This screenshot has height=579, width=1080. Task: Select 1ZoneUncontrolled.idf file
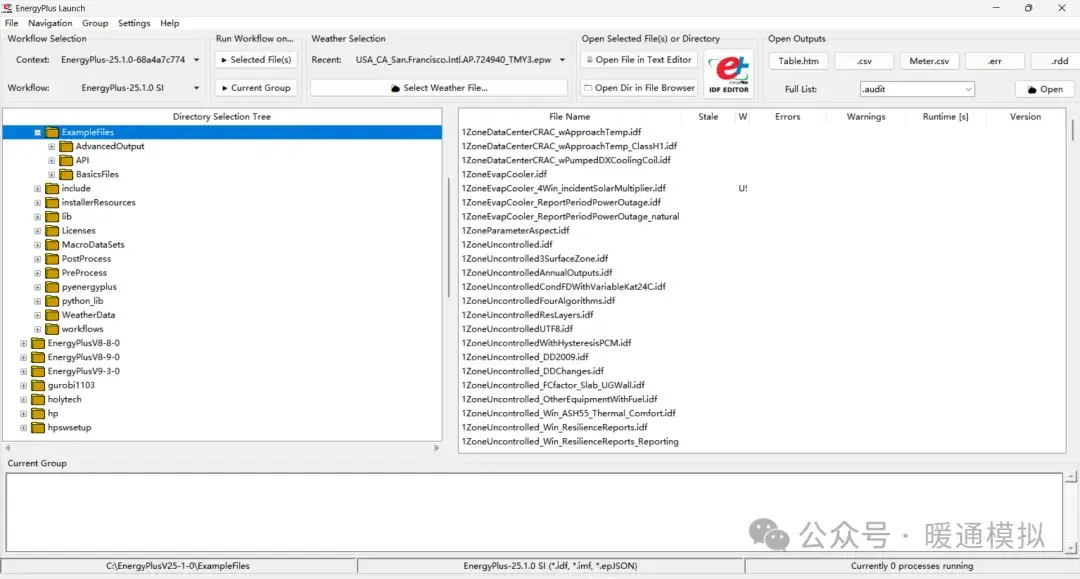(x=507, y=244)
